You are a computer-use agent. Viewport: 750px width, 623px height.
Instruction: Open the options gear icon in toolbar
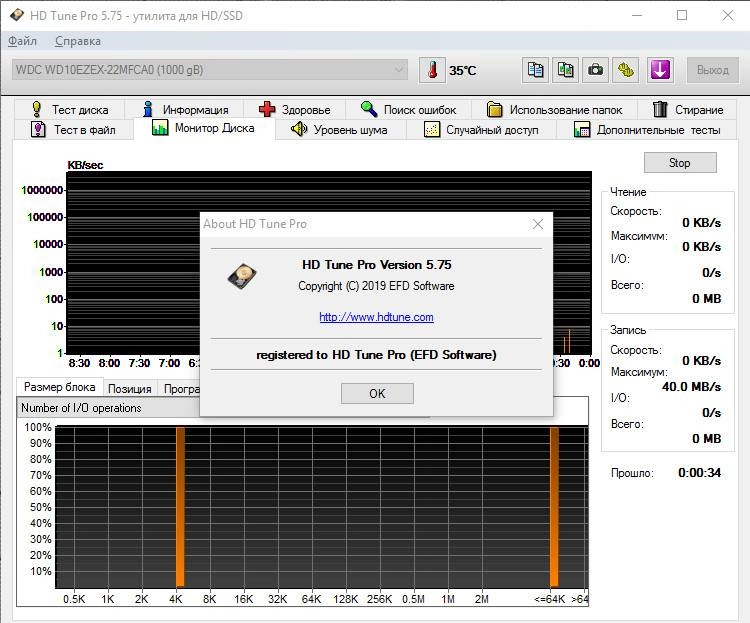pos(626,70)
